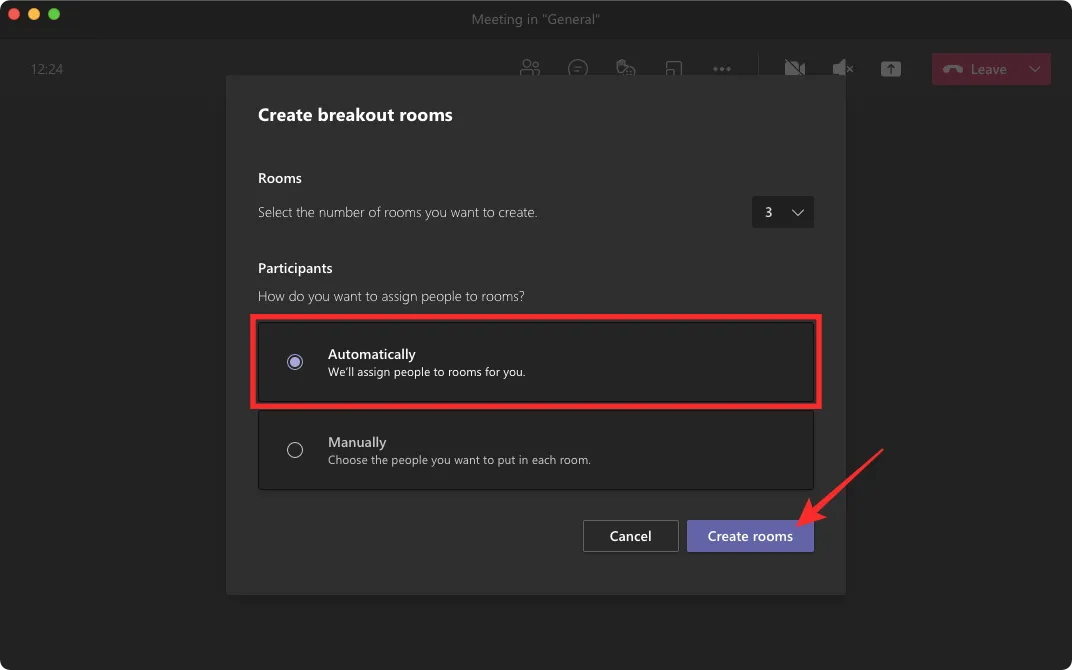Start screen sharing
Image resolution: width=1072 pixels, height=670 pixels.
pyautogui.click(x=890, y=68)
